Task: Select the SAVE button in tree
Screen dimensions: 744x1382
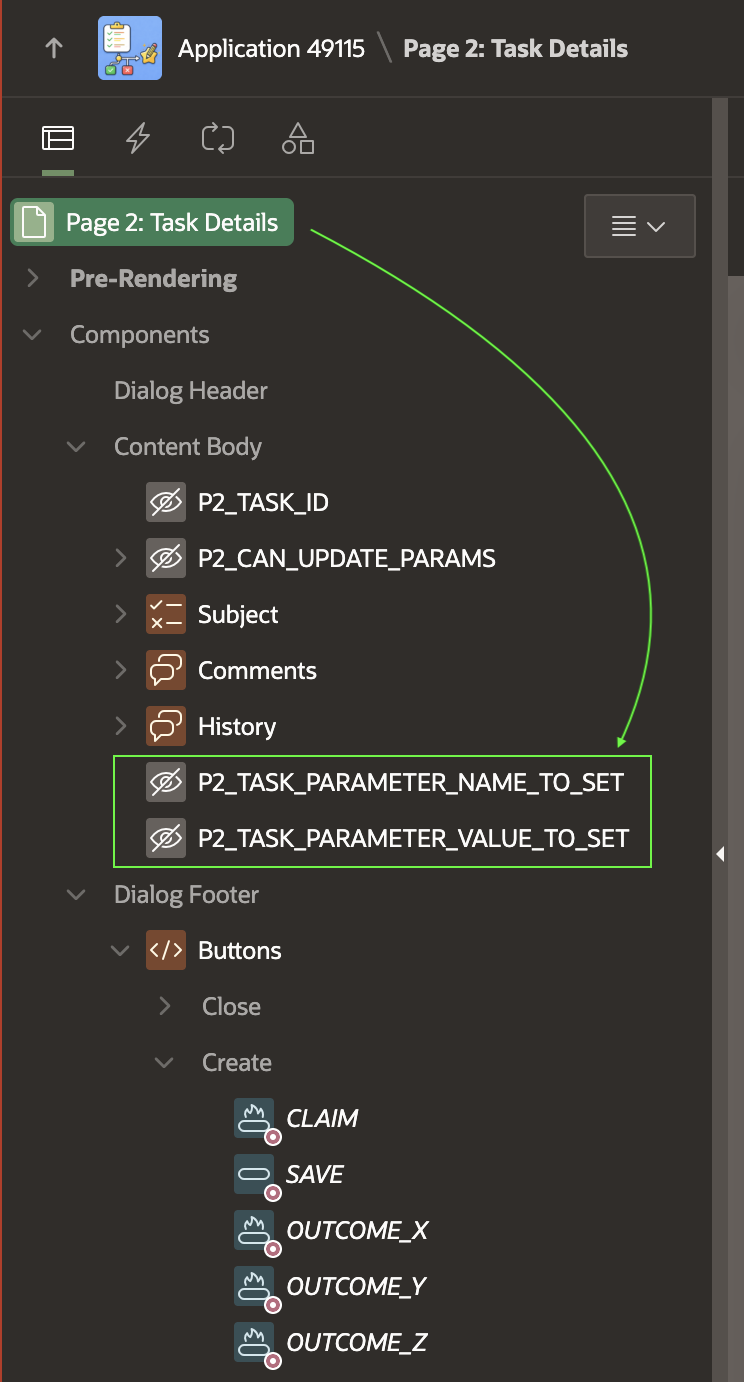Action: pos(314,1174)
